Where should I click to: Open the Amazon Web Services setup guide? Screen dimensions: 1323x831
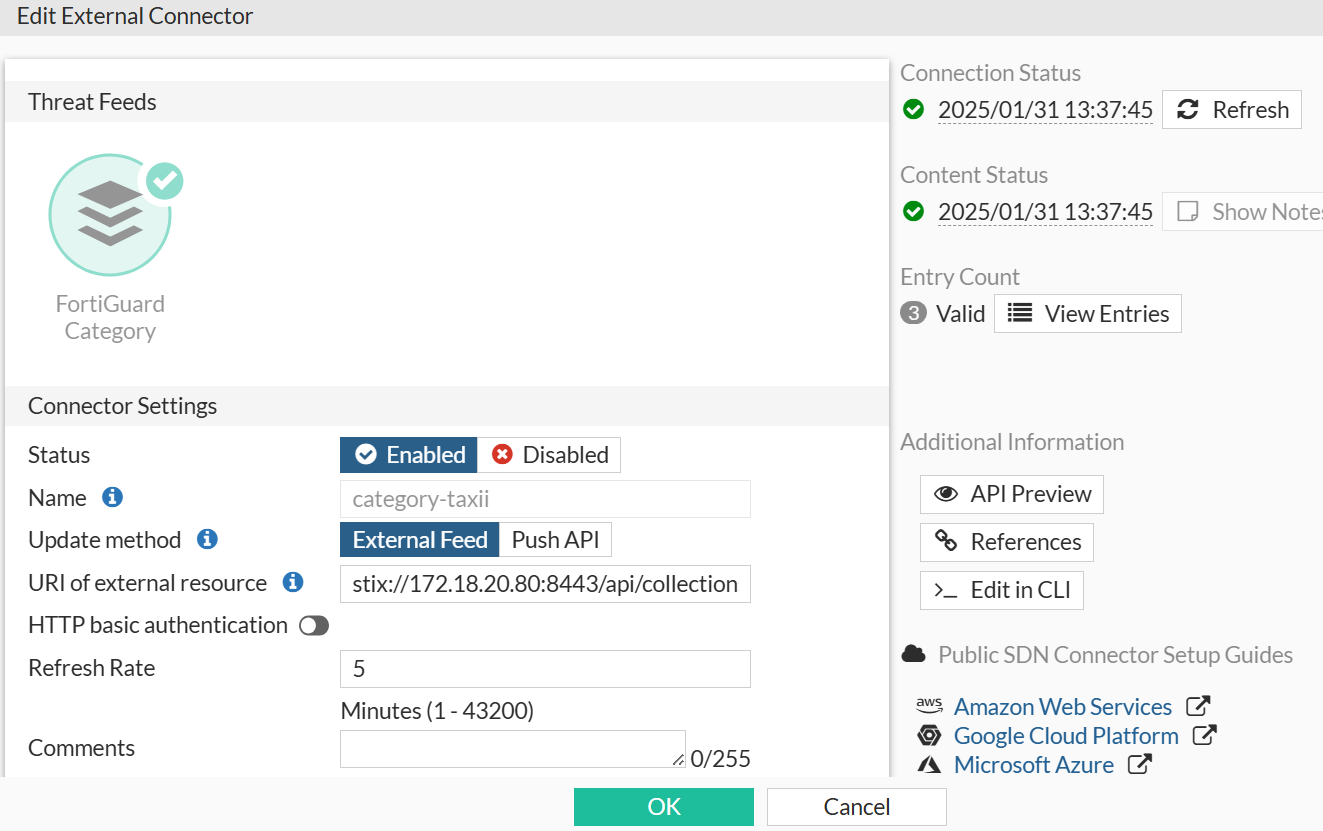coord(1063,706)
